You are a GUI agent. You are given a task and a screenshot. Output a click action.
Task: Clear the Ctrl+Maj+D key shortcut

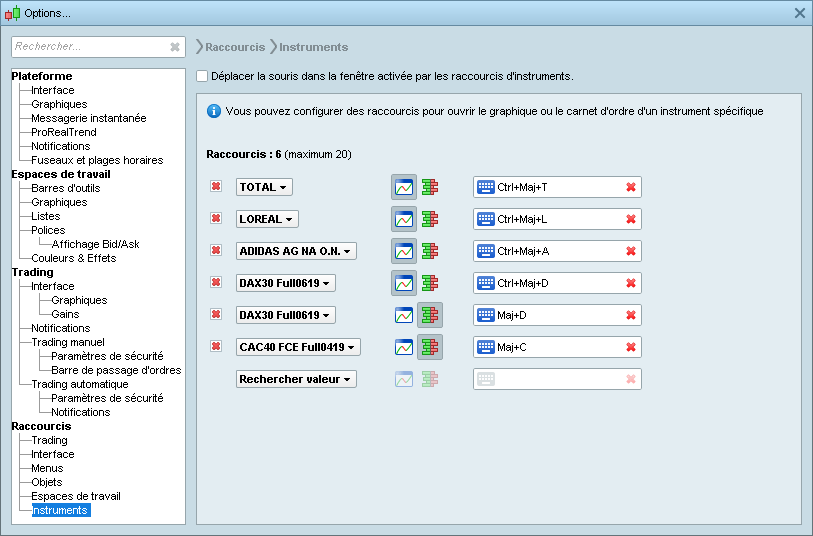click(x=631, y=283)
